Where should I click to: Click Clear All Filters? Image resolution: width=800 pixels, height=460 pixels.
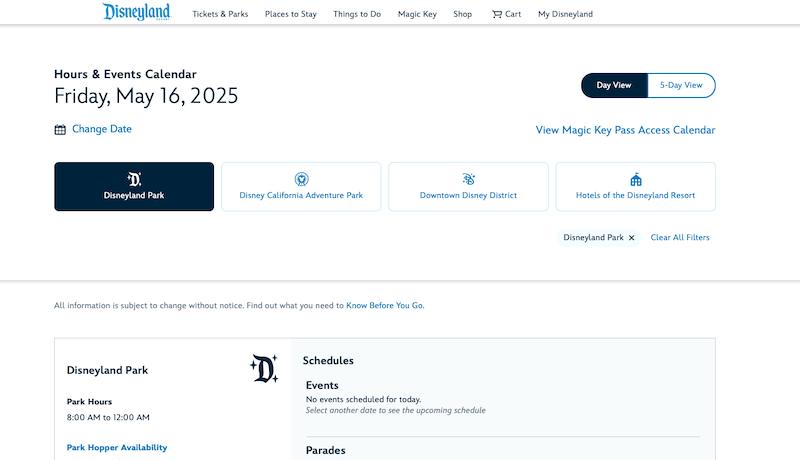click(680, 238)
